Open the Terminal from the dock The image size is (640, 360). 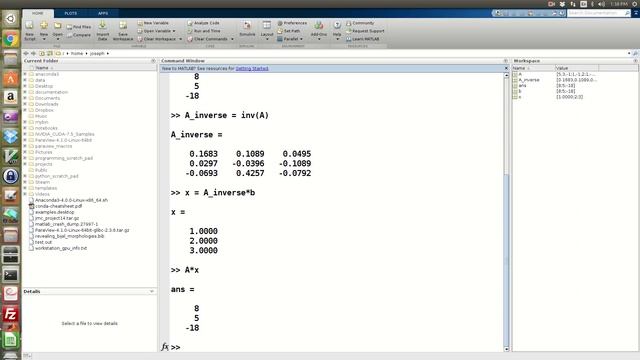[x=11, y=275]
